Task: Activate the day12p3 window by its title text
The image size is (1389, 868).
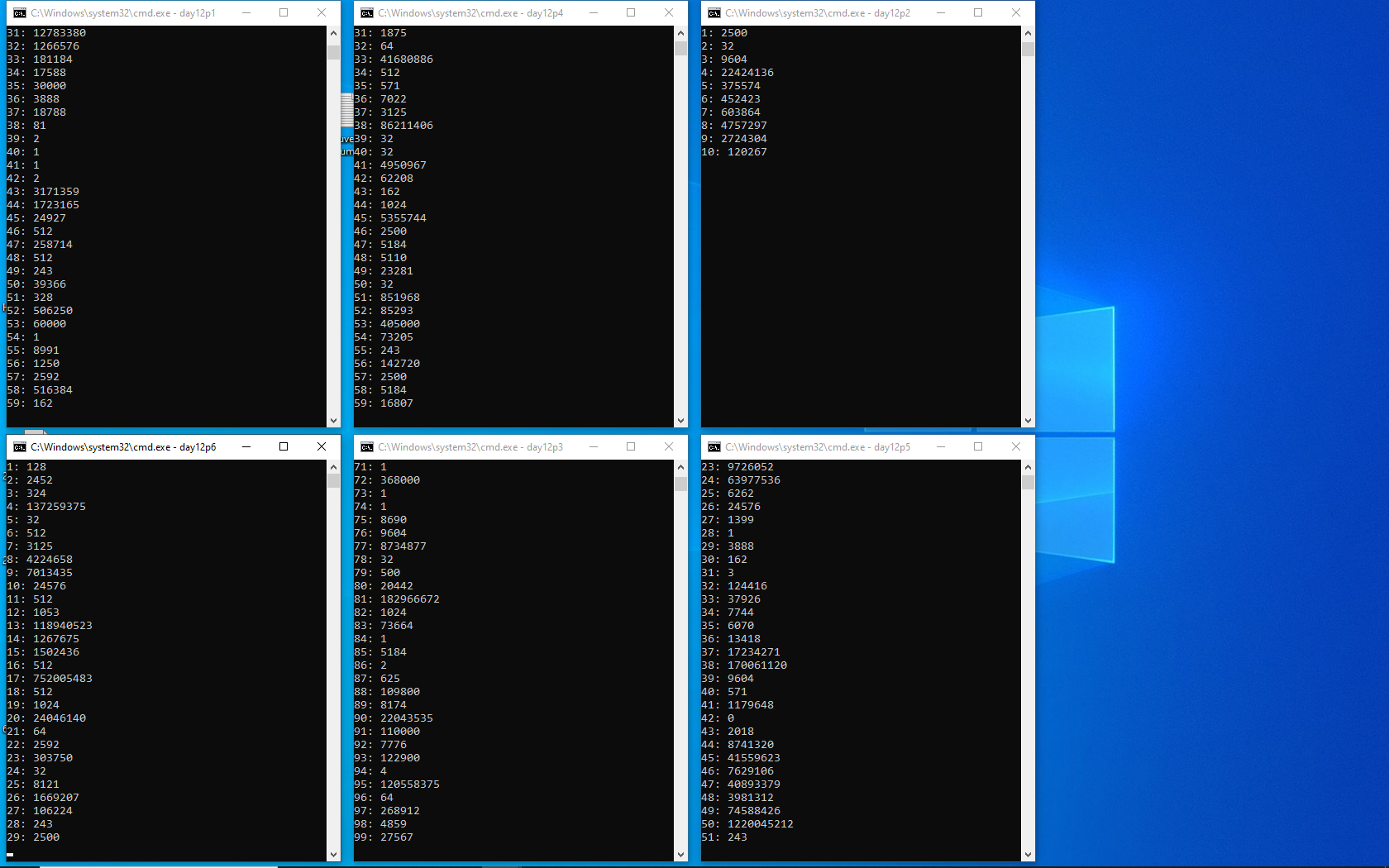Action: tap(470, 447)
